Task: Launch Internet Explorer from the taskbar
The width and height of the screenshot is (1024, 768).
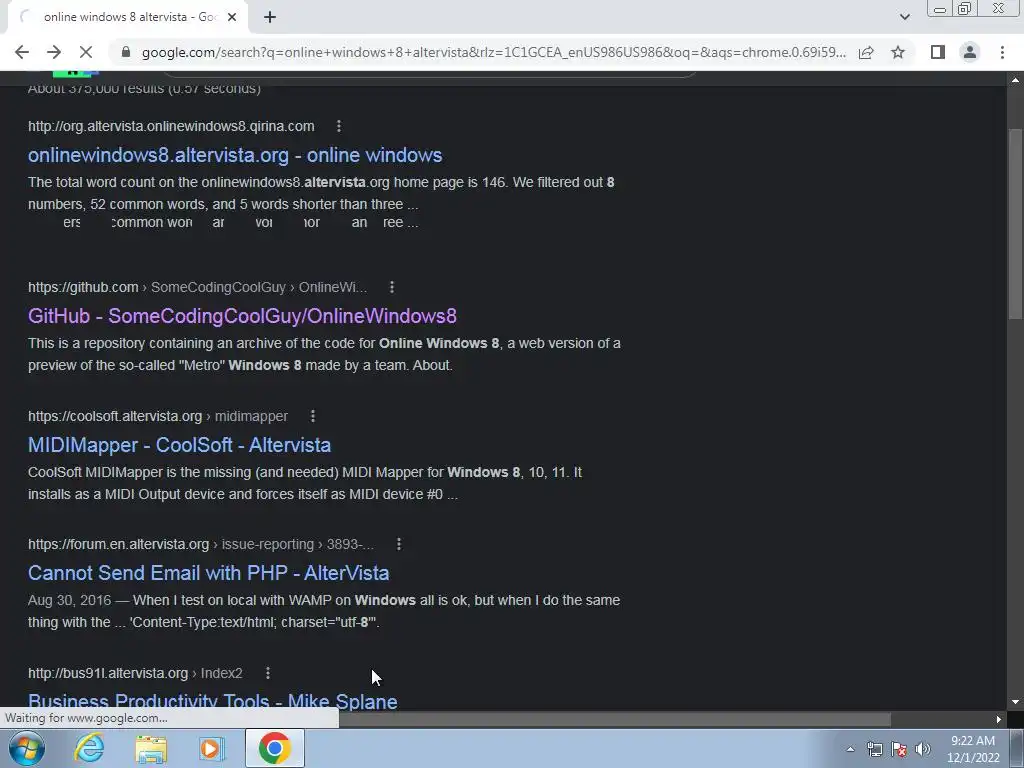Action: [x=89, y=748]
